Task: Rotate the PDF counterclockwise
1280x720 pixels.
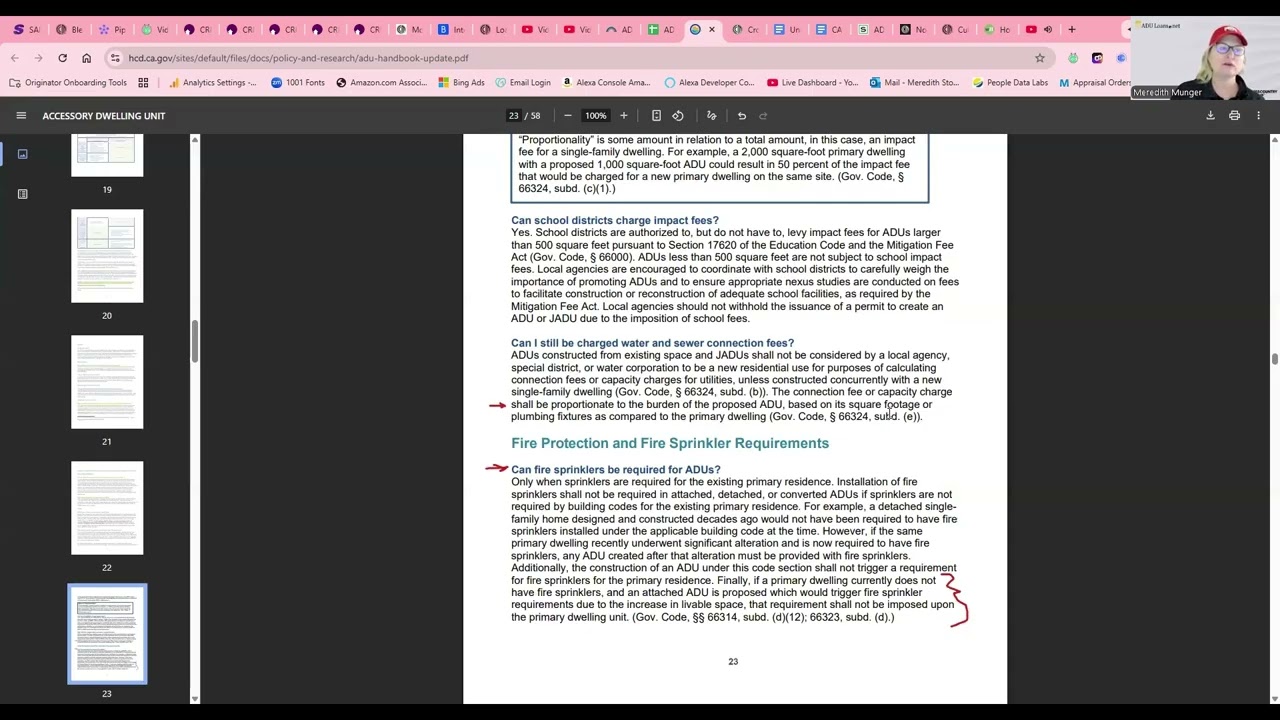Action: pos(678,116)
